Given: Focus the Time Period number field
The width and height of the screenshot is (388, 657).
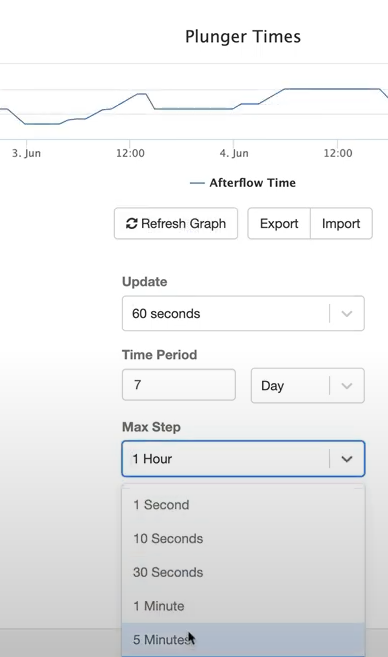Looking at the screenshot, I should (x=179, y=385).
